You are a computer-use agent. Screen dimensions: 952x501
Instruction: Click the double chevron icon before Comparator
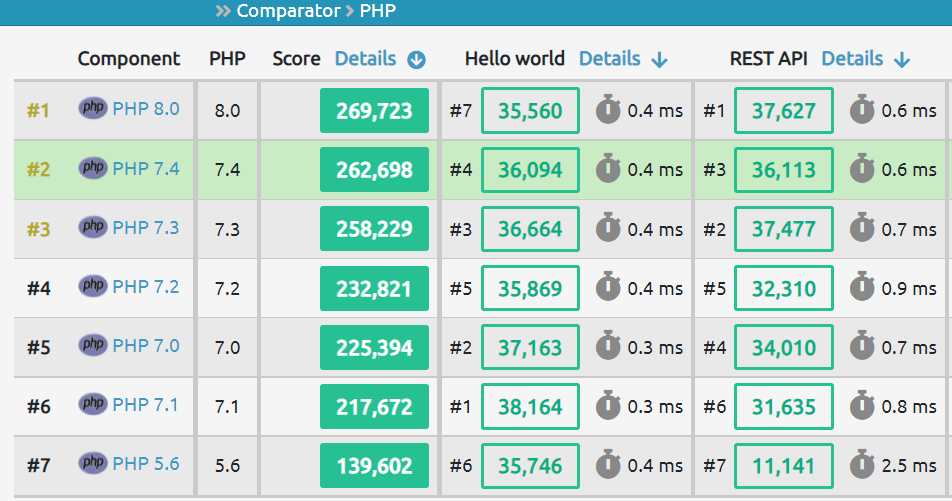pos(223,11)
